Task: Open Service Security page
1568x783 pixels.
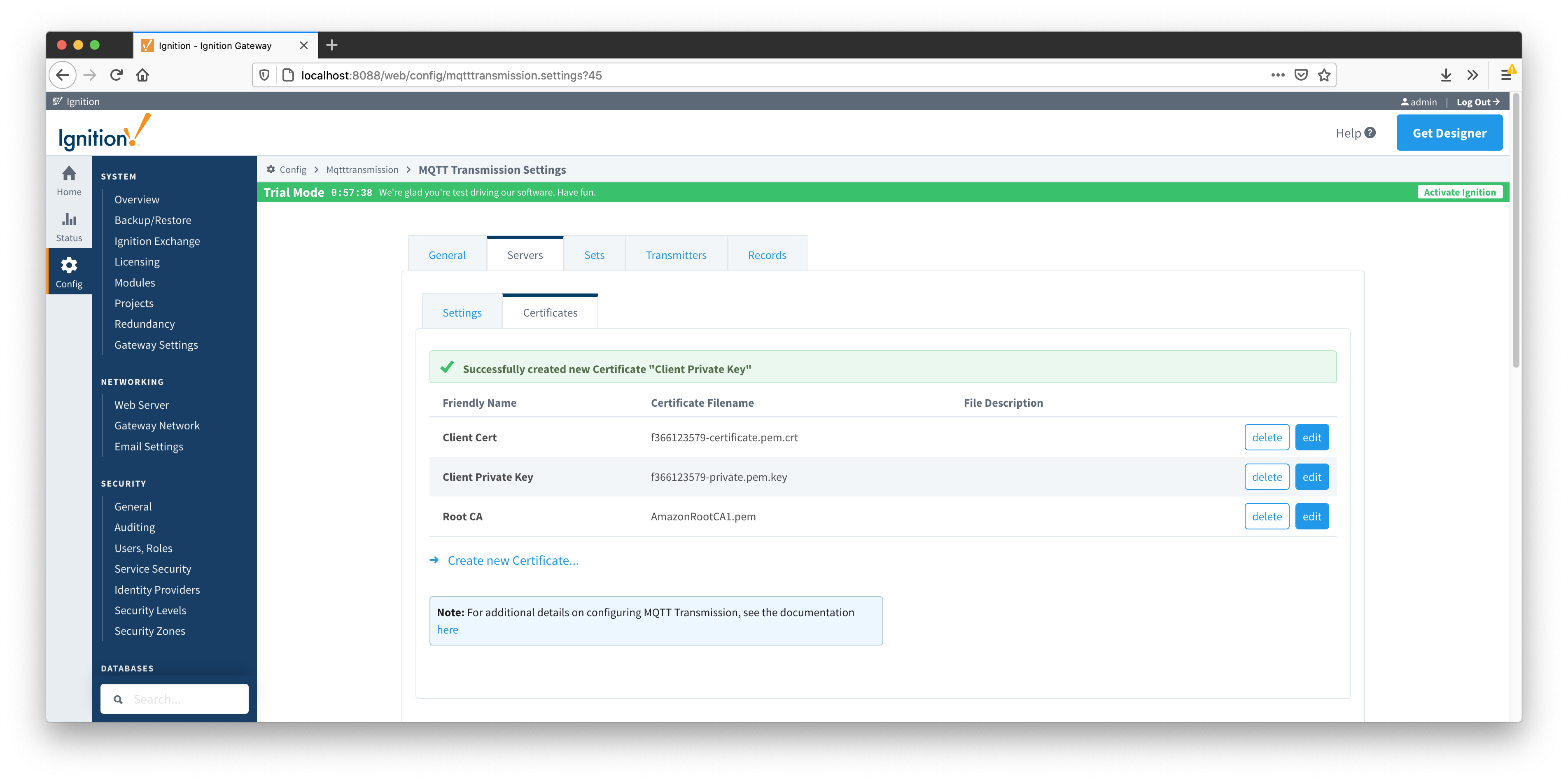Action: point(153,569)
